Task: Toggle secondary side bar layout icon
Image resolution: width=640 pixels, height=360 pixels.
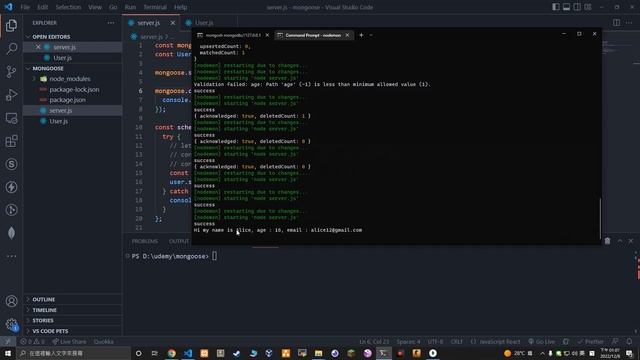Action: [577, 7]
